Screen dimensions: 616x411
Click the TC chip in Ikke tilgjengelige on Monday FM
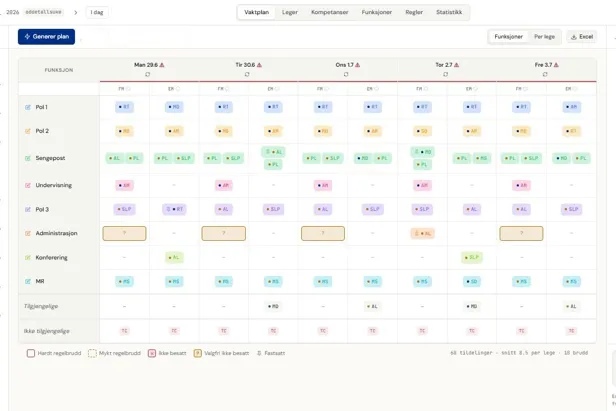pyautogui.click(x=125, y=331)
